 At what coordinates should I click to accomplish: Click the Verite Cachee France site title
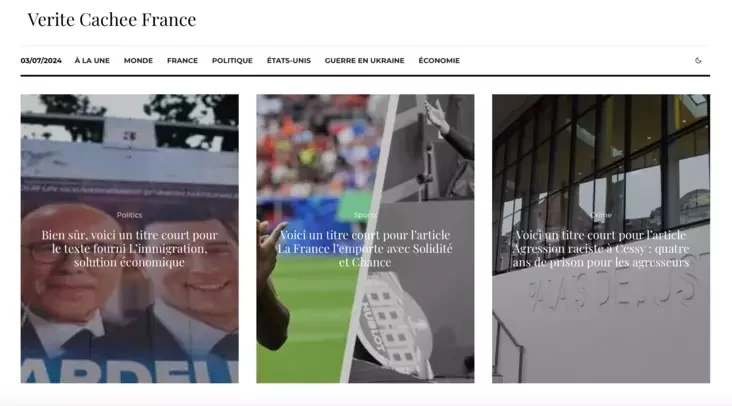112,20
